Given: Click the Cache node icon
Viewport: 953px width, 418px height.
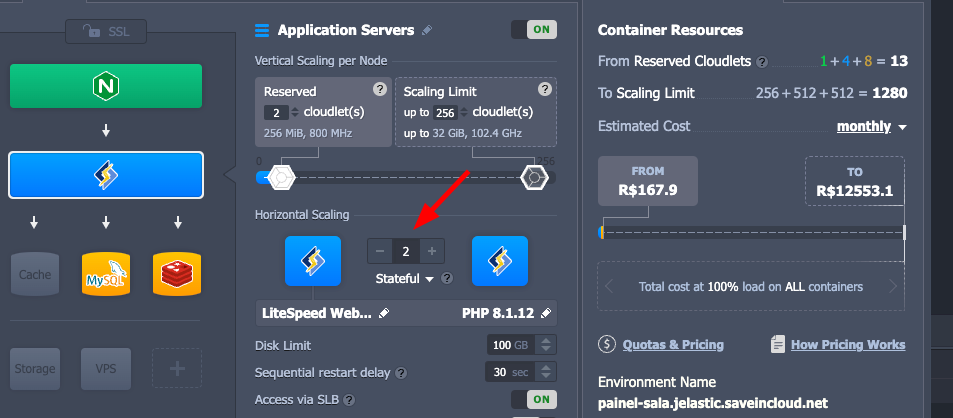Looking at the screenshot, I should click(35, 274).
